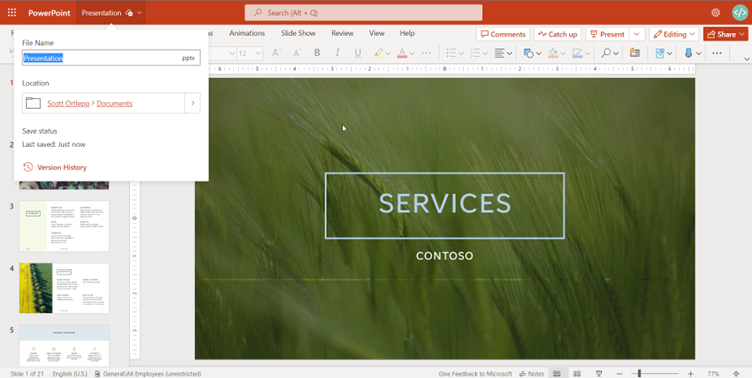This screenshot has height=378, width=752.
Task: Click the blue slide icon before Dictate
Action: click(x=660, y=53)
